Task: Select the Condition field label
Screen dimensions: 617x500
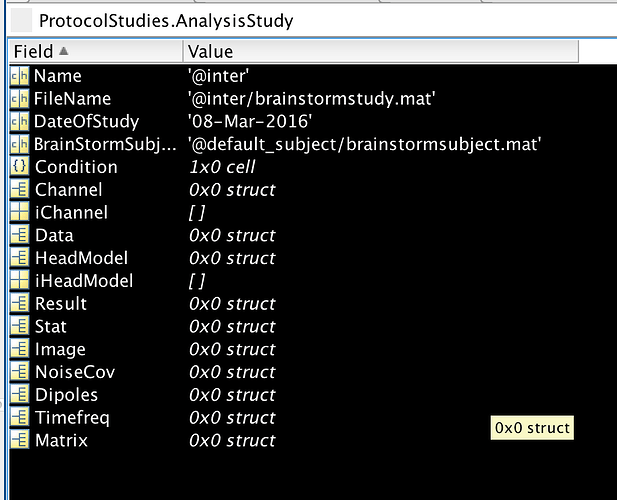Action: [76, 167]
